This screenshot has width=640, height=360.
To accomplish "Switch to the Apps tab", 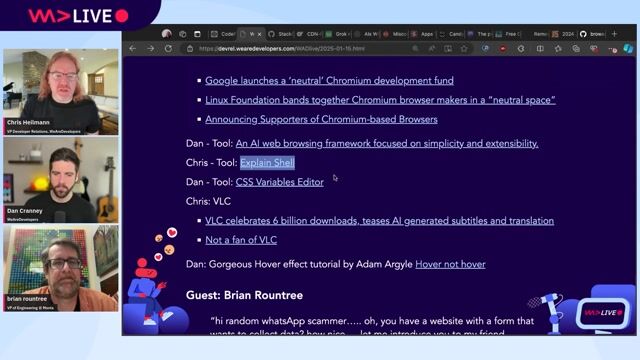I will [x=422, y=34].
